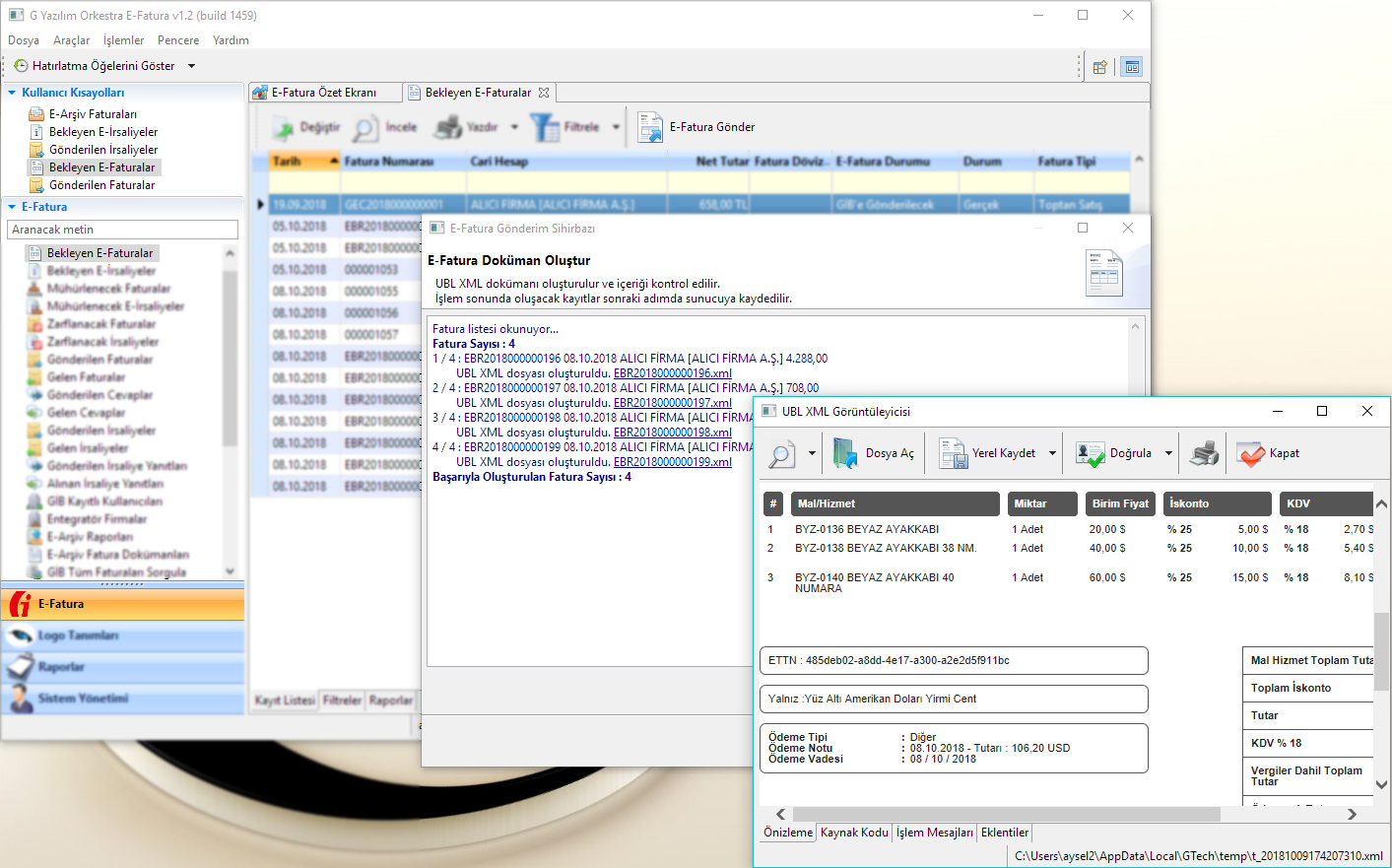1392x868 pixels.
Task: Click the print icon in UBL viewer
Action: pyautogui.click(x=1204, y=453)
